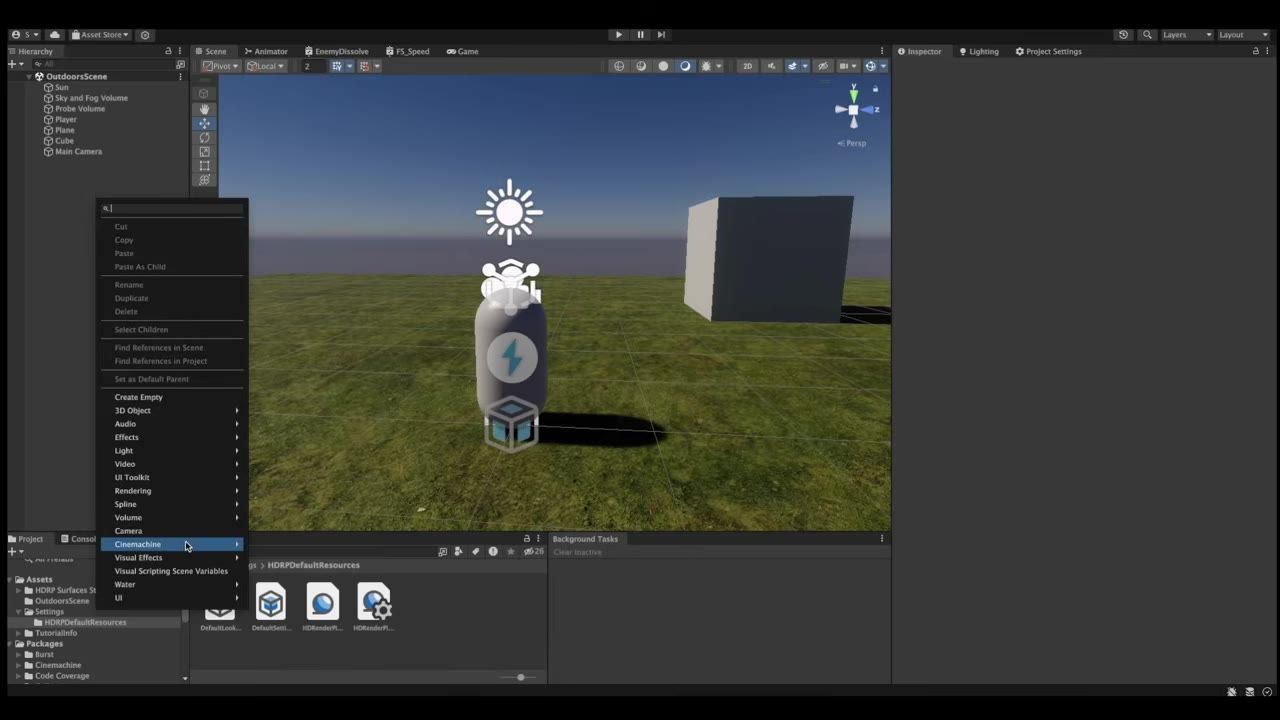The image size is (1280, 720).
Task: Open the 3D Object submenu
Action: pos(172,410)
